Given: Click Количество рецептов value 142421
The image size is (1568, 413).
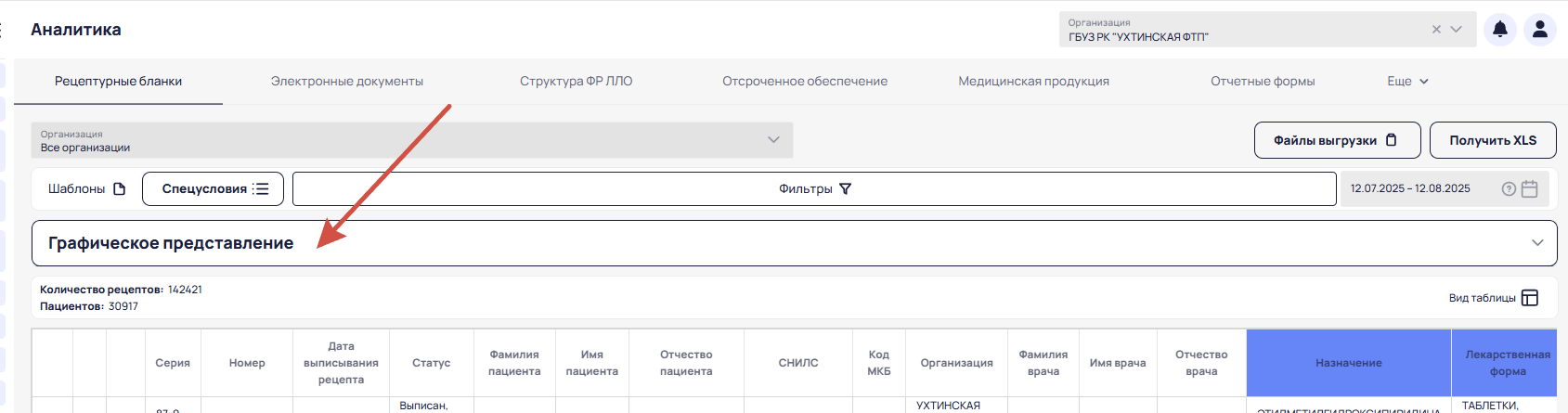Looking at the screenshot, I should pos(185,290).
